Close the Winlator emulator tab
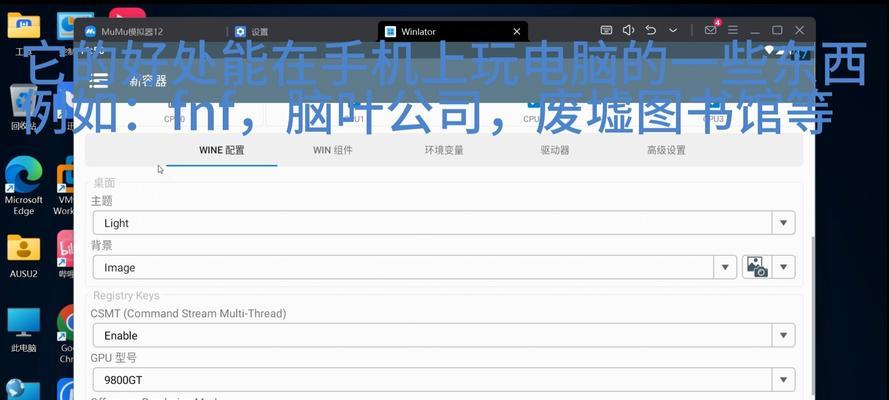Viewport: 889px width, 400px height. coord(517,32)
